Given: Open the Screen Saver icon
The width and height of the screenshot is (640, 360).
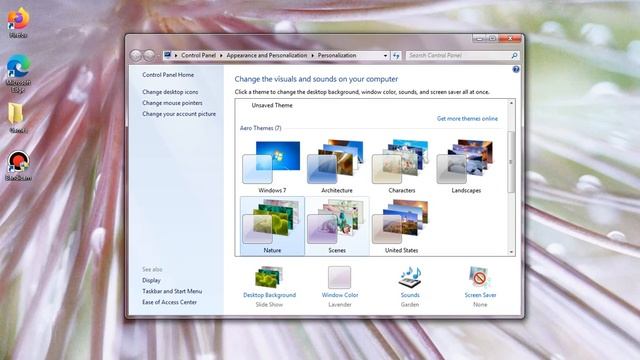Looking at the screenshot, I should [480, 277].
